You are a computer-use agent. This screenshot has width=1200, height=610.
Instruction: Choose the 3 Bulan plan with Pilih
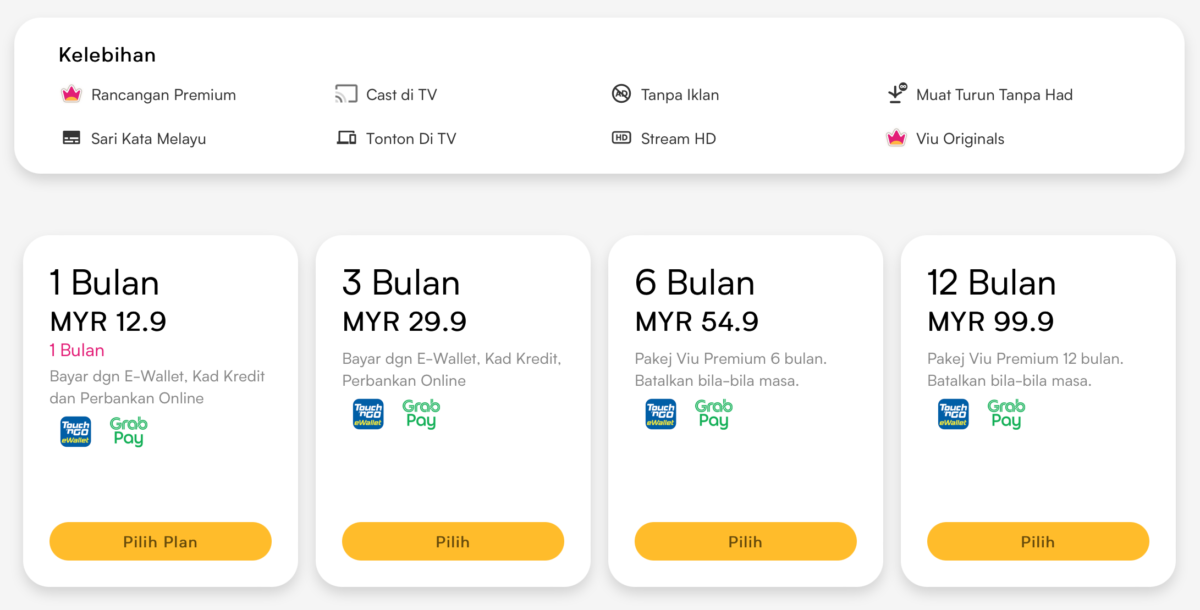(x=452, y=541)
